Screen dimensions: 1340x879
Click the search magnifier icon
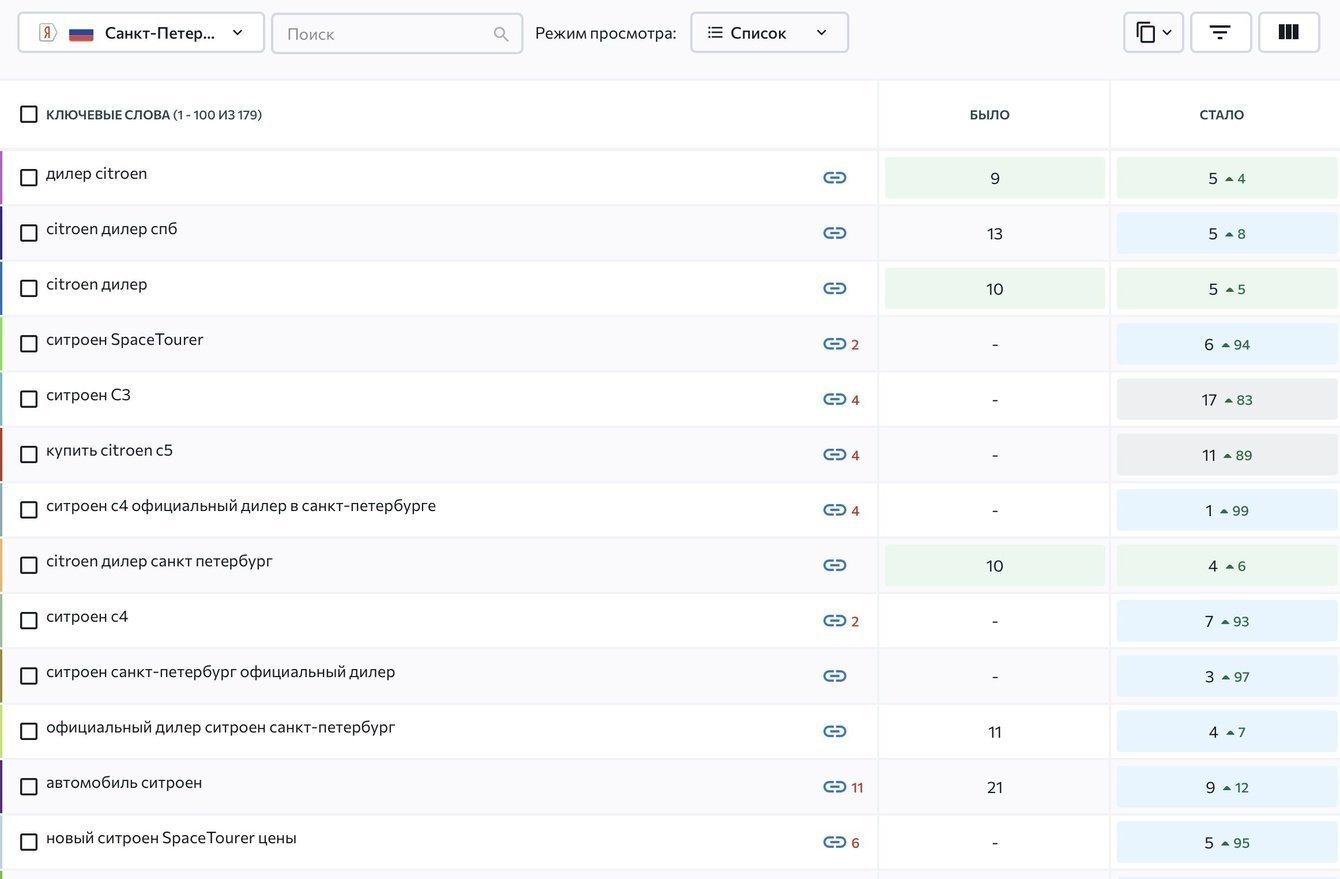pos(501,34)
